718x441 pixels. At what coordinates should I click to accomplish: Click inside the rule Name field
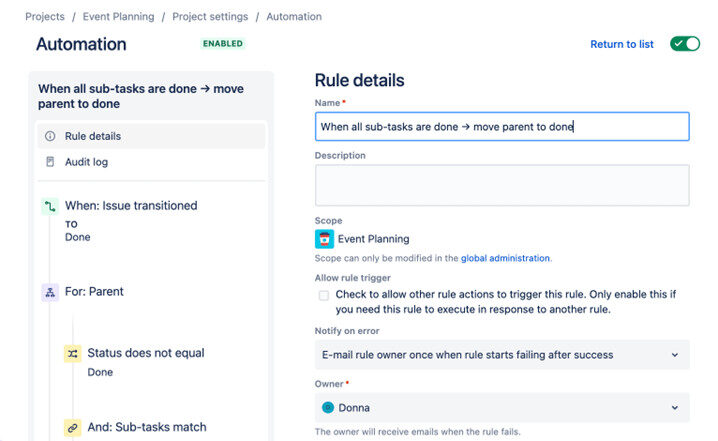[501, 127]
